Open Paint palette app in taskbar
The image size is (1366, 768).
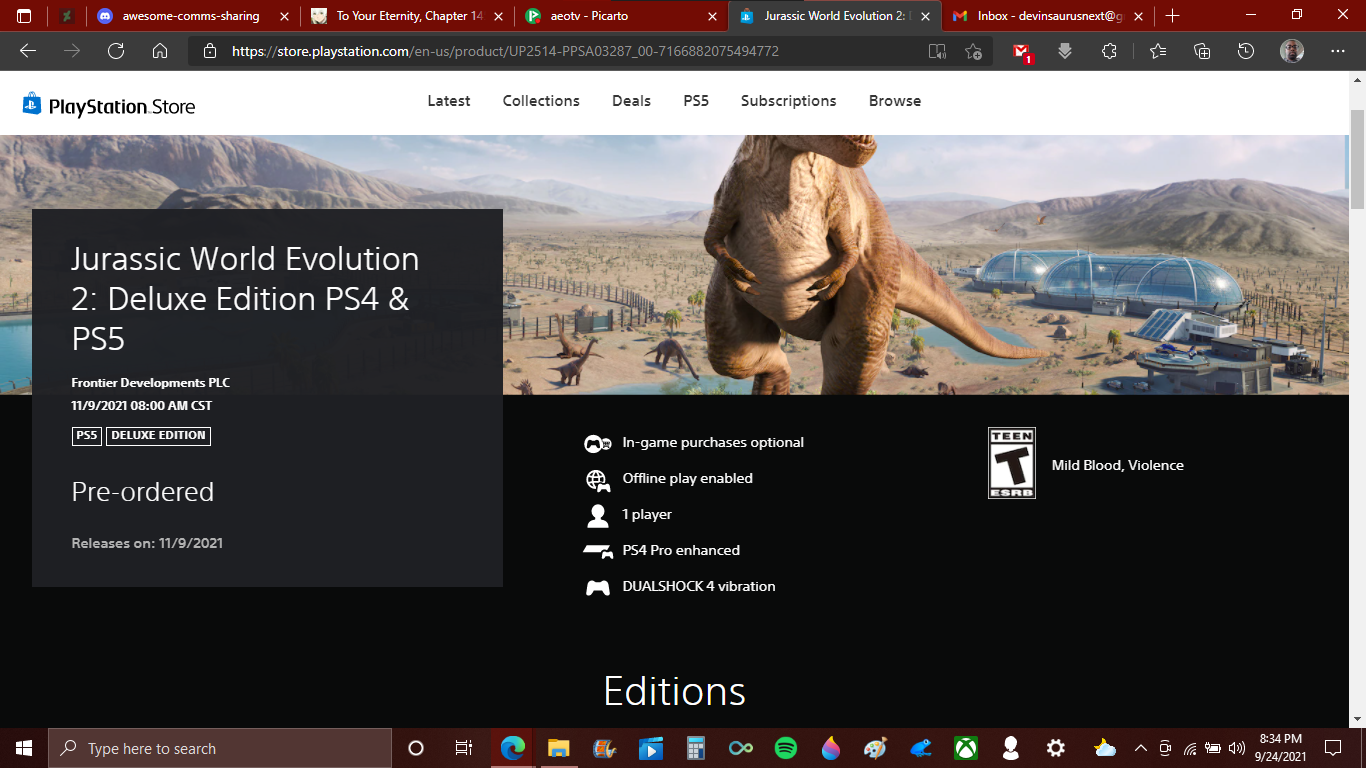click(876, 748)
